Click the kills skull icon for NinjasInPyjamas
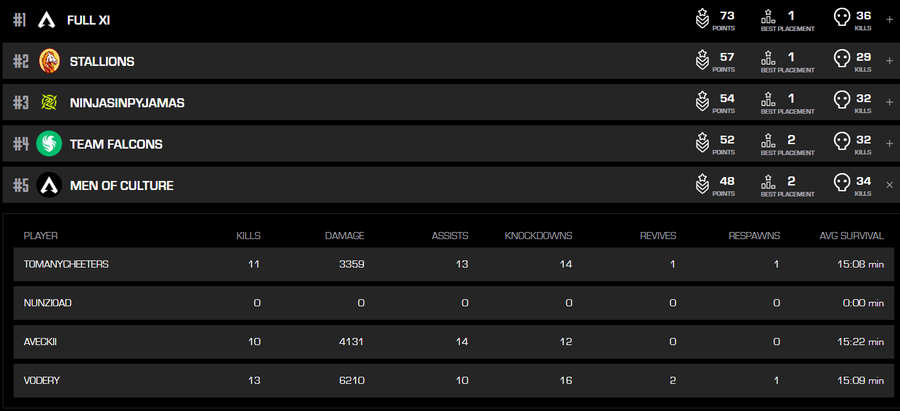Viewport: 900px width, 411px height. coord(841,101)
